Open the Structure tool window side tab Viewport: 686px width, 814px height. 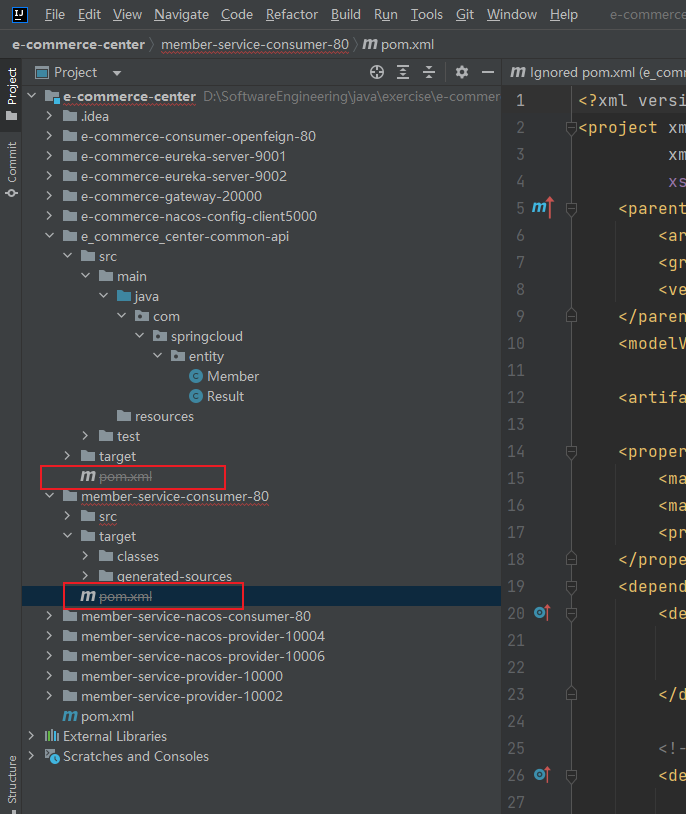click(x=11, y=781)
